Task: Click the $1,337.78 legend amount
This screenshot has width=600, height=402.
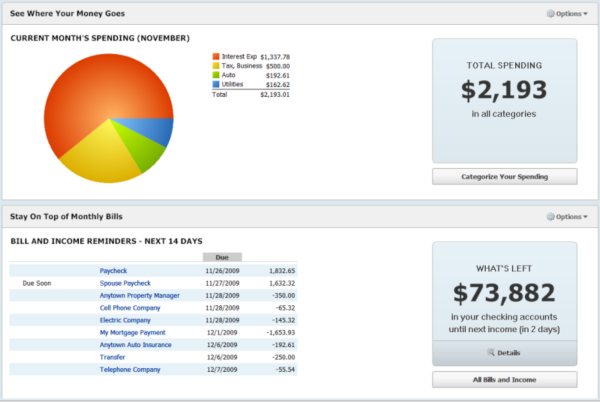Action: pos(275,57)
